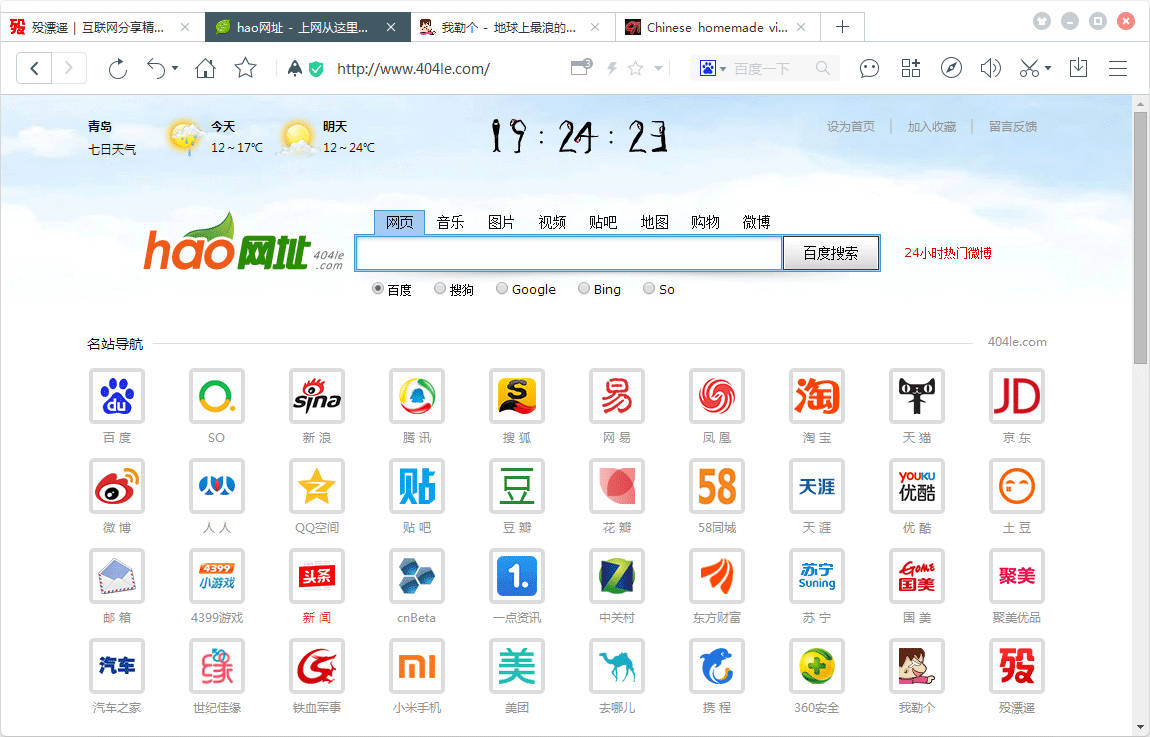1150x737 pixels.
Task: Open the Youku 优酷 icon
Action: click(917, 486)
